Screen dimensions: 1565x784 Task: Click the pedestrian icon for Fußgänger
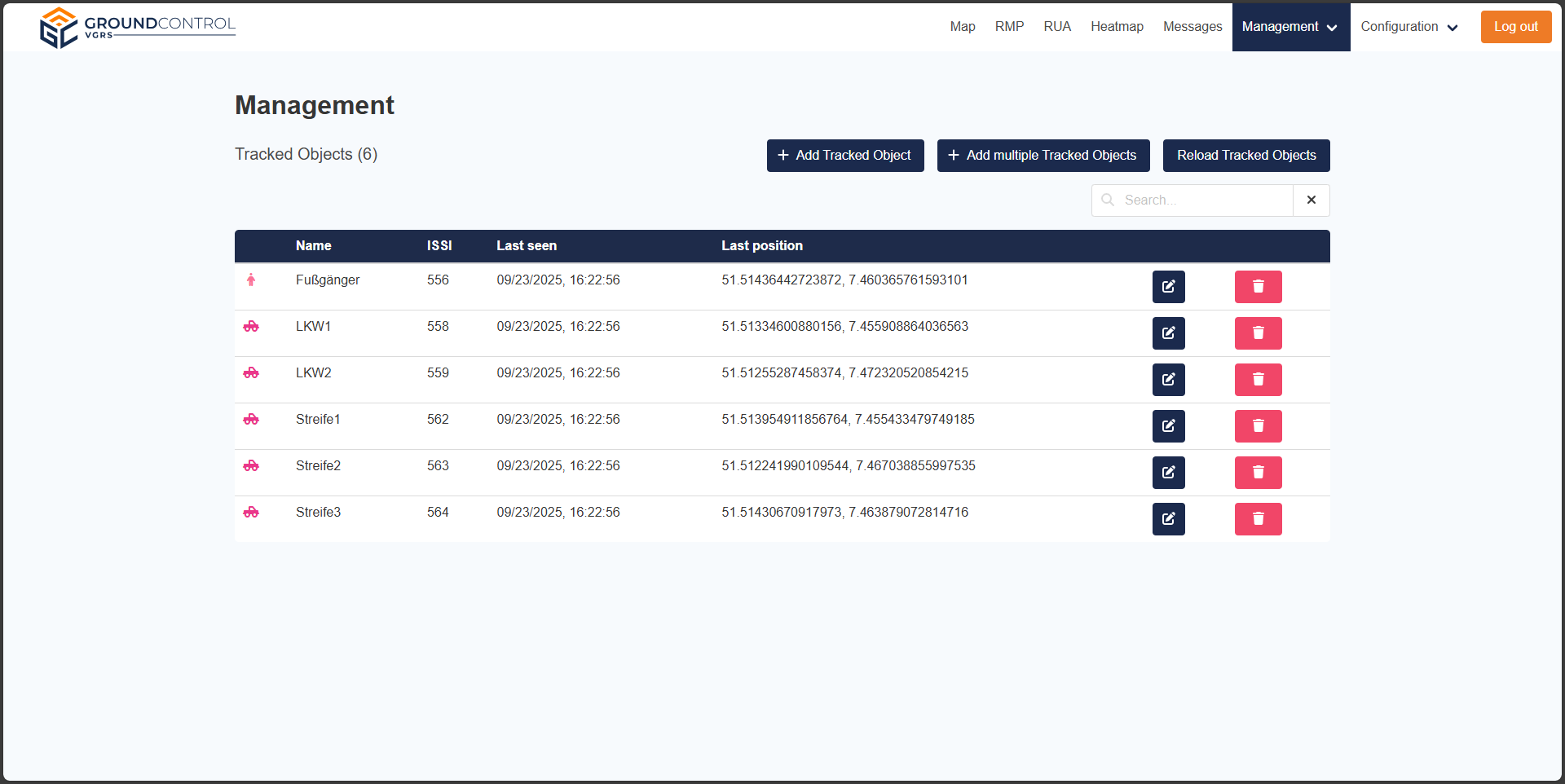pyautogui.click(x=251, y=280)
